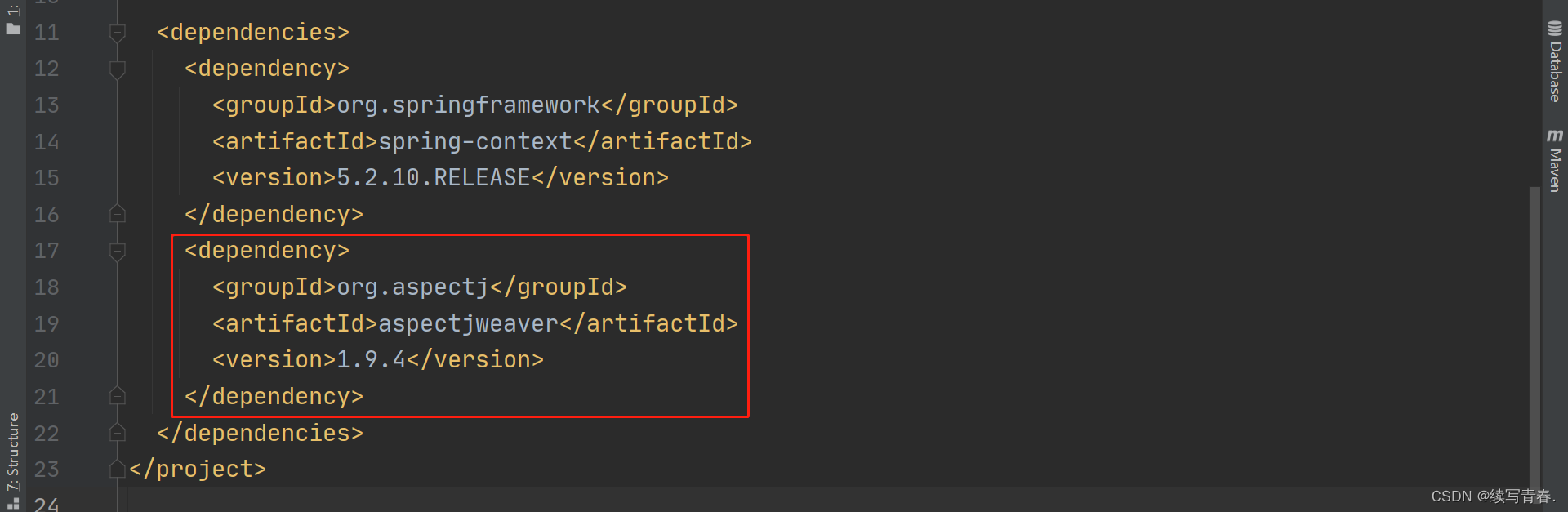Collapse the dependencies block at line 11
This screenshot has width=1568, height=512.
coord(118,33)
